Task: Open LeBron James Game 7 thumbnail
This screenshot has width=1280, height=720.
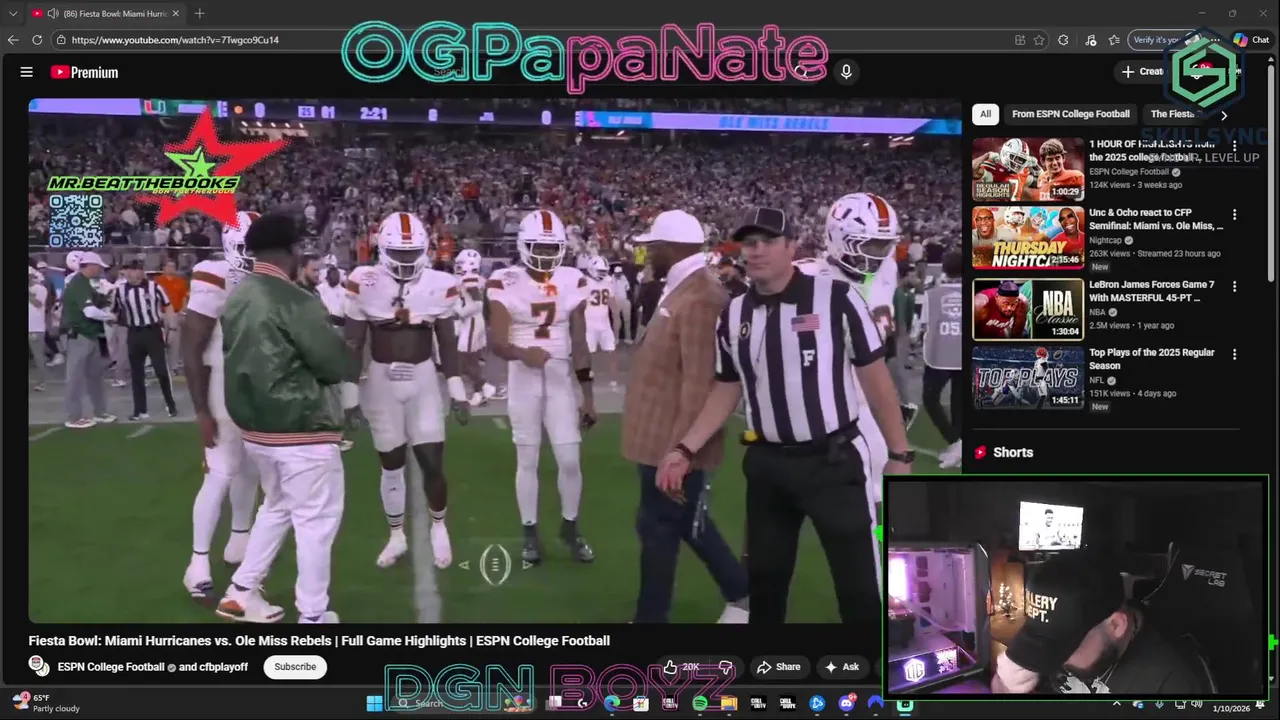Action: (x=1028, y=310)
